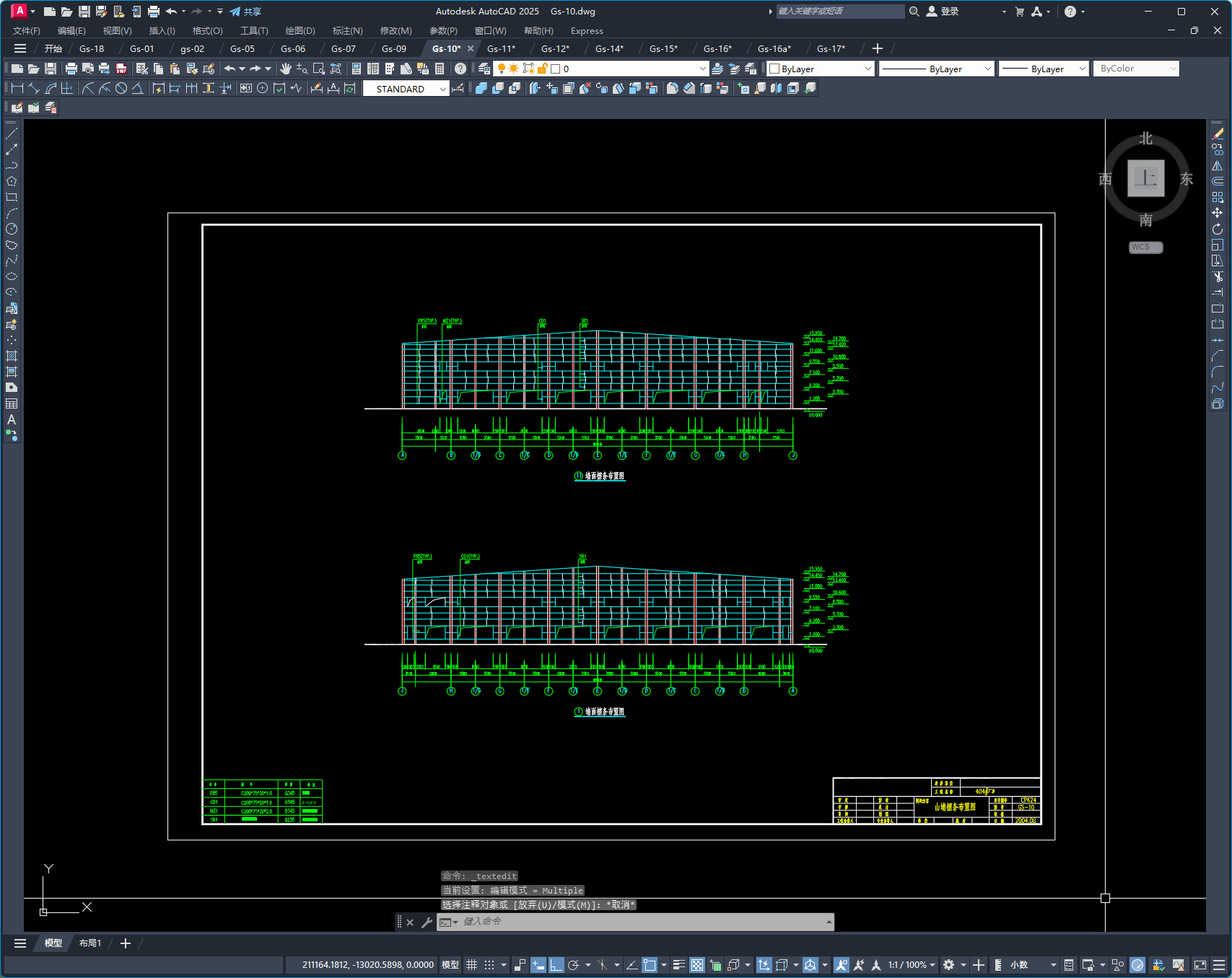Open the ByLayer linetype dropdown

[937, 69]
